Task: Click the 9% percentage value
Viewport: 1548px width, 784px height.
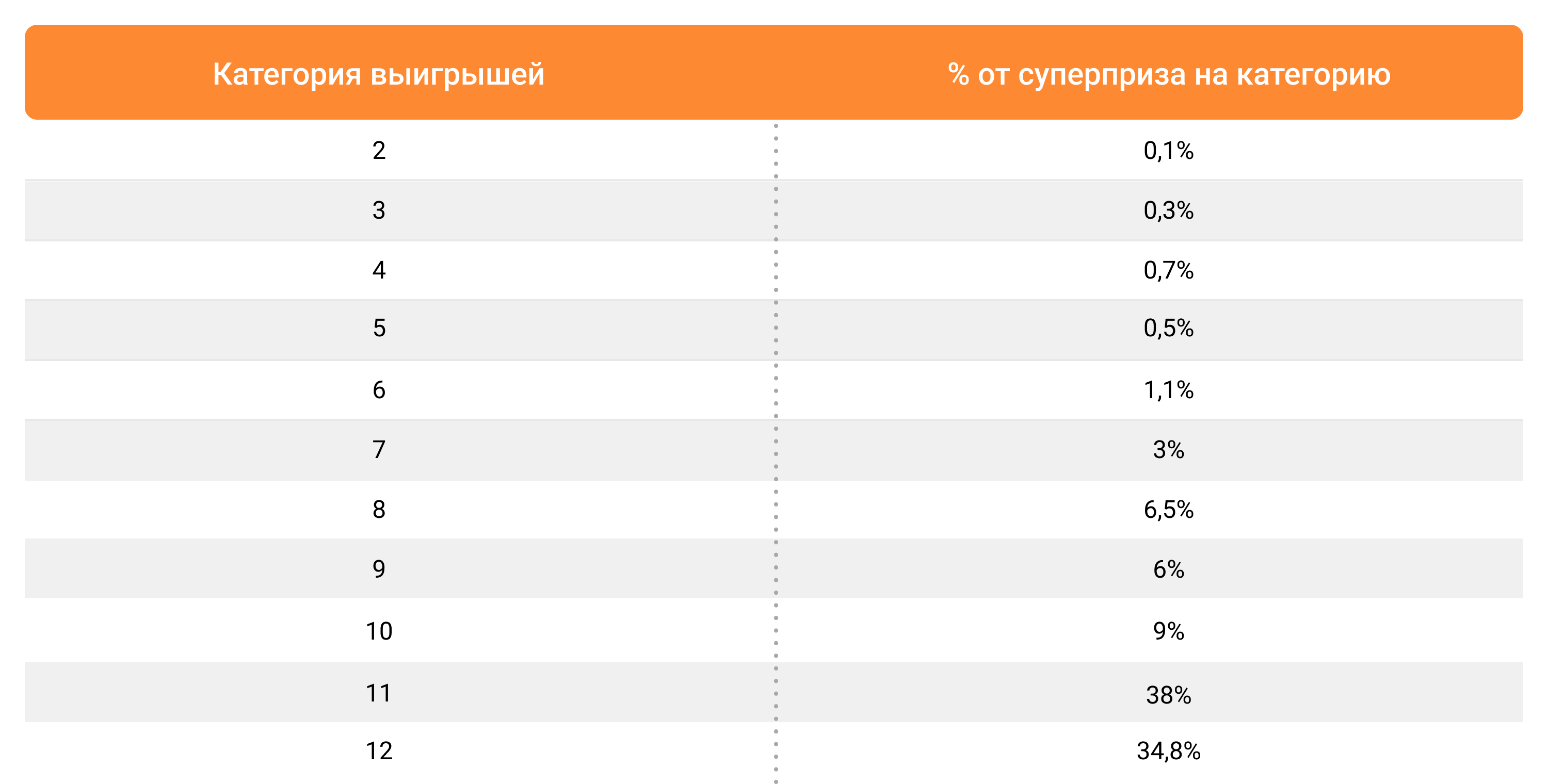Action: pyautogui.click(x=1168, y=631)
